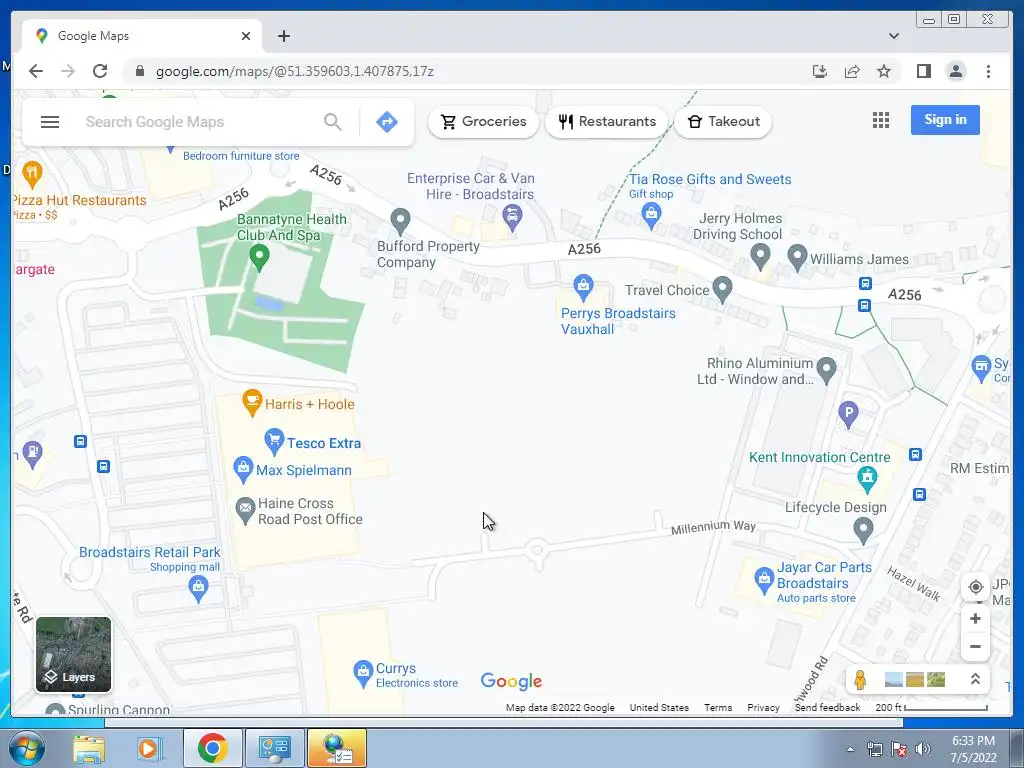Click the blue Sign in button
Image resolution: width=1024 pixels, height=768 pixels.
(x=945, y=120)
